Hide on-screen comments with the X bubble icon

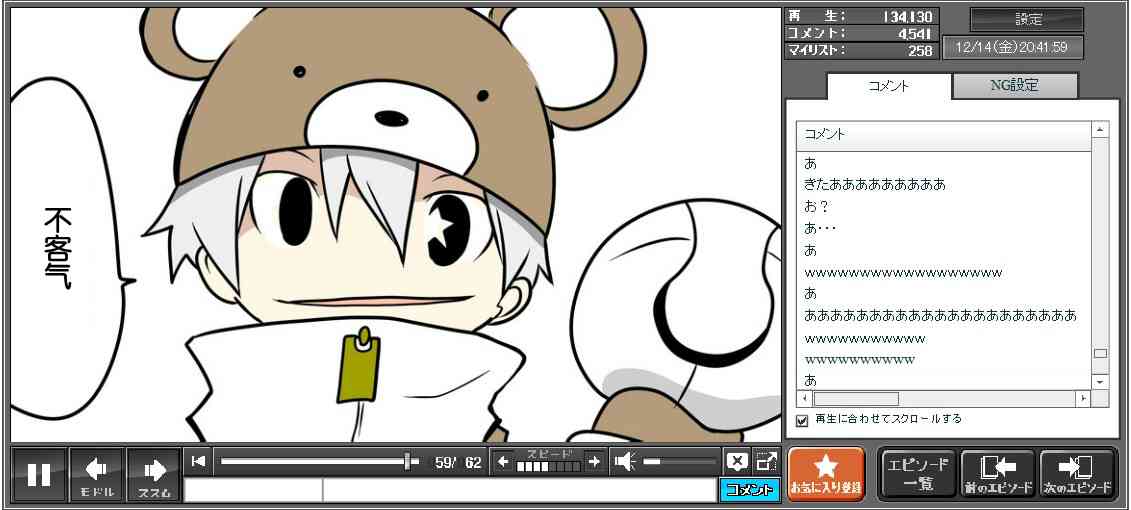tap(737, 461)
